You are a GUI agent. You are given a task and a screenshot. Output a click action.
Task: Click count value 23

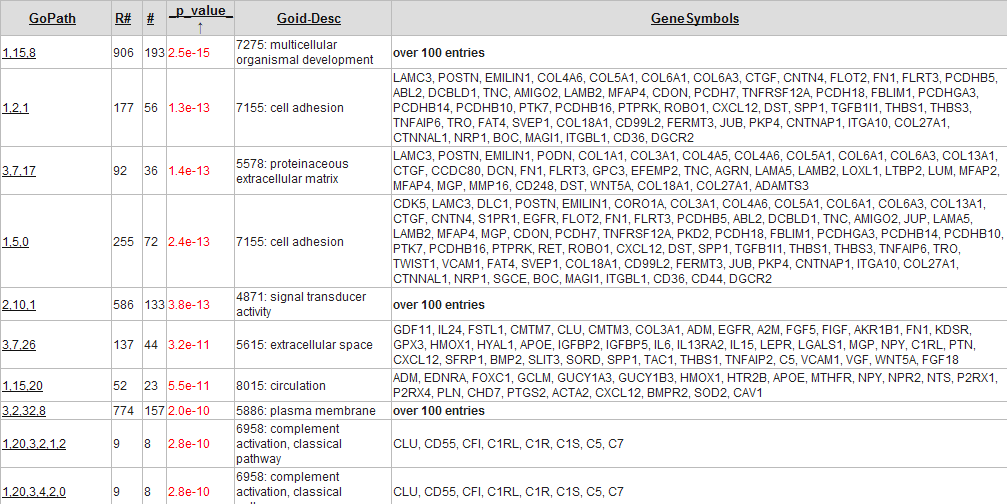pyautogui.click(x=152, y=385)
